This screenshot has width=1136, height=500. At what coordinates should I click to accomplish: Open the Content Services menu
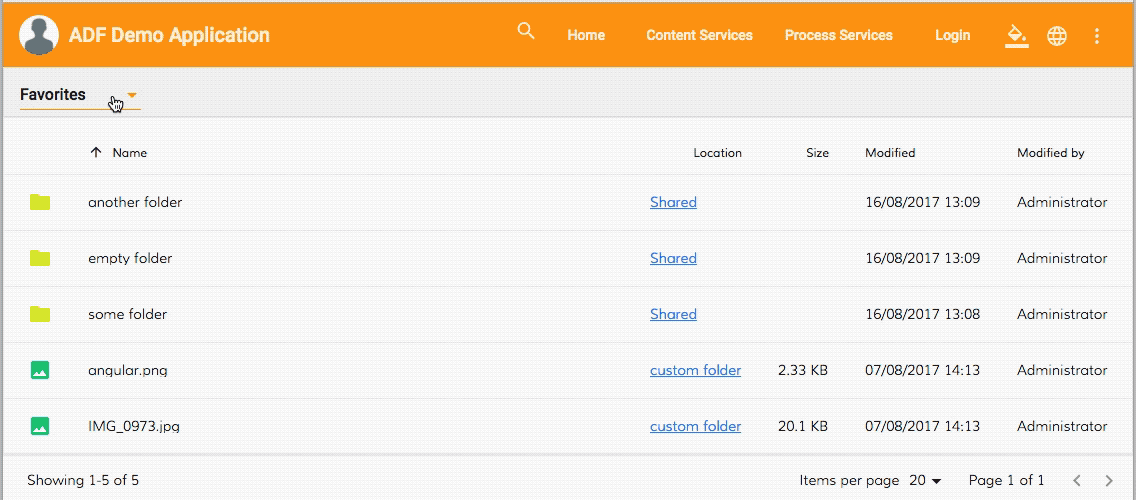click(x=699, y=36)
